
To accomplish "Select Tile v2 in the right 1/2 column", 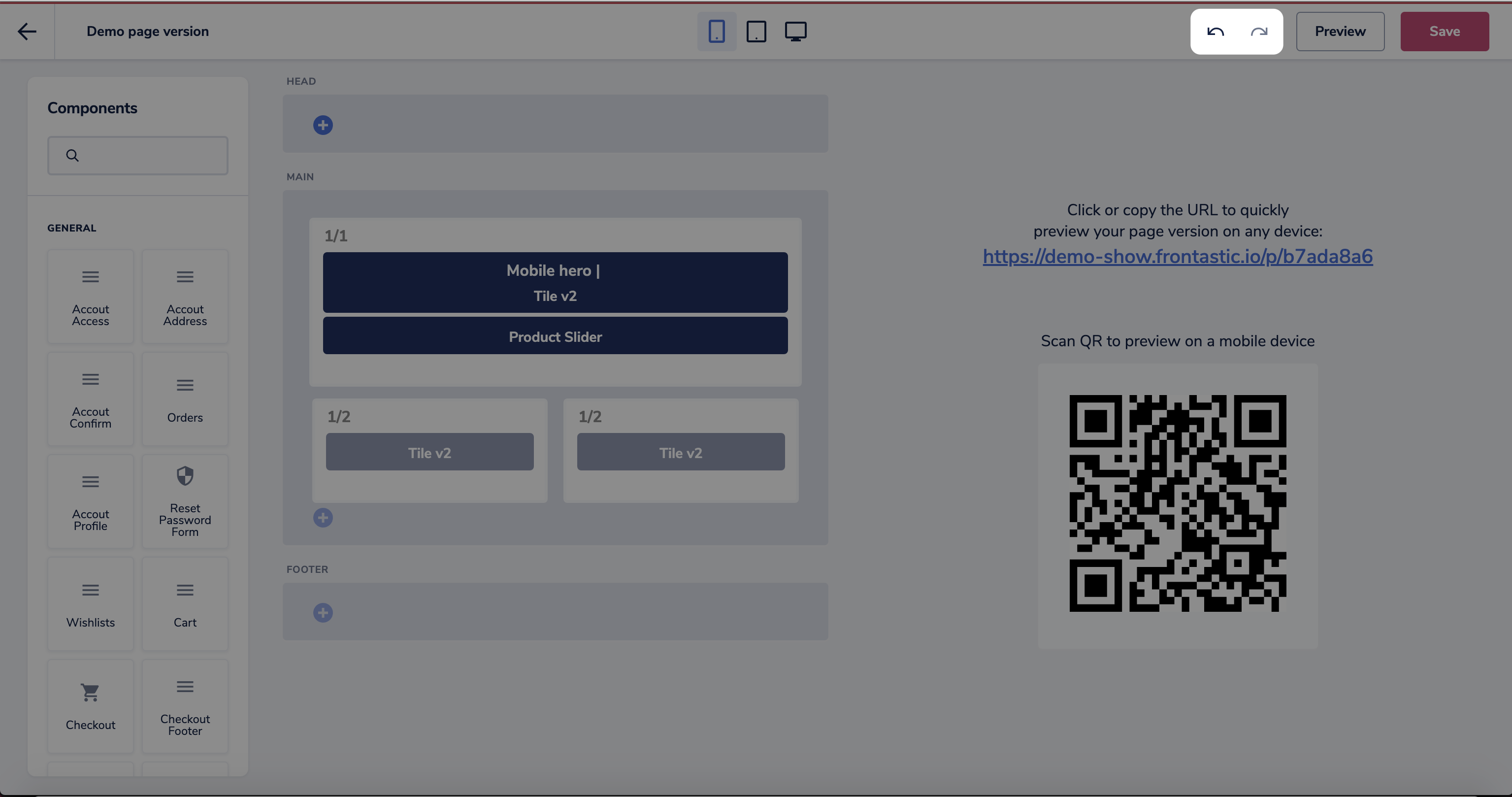I will [680, 452].
